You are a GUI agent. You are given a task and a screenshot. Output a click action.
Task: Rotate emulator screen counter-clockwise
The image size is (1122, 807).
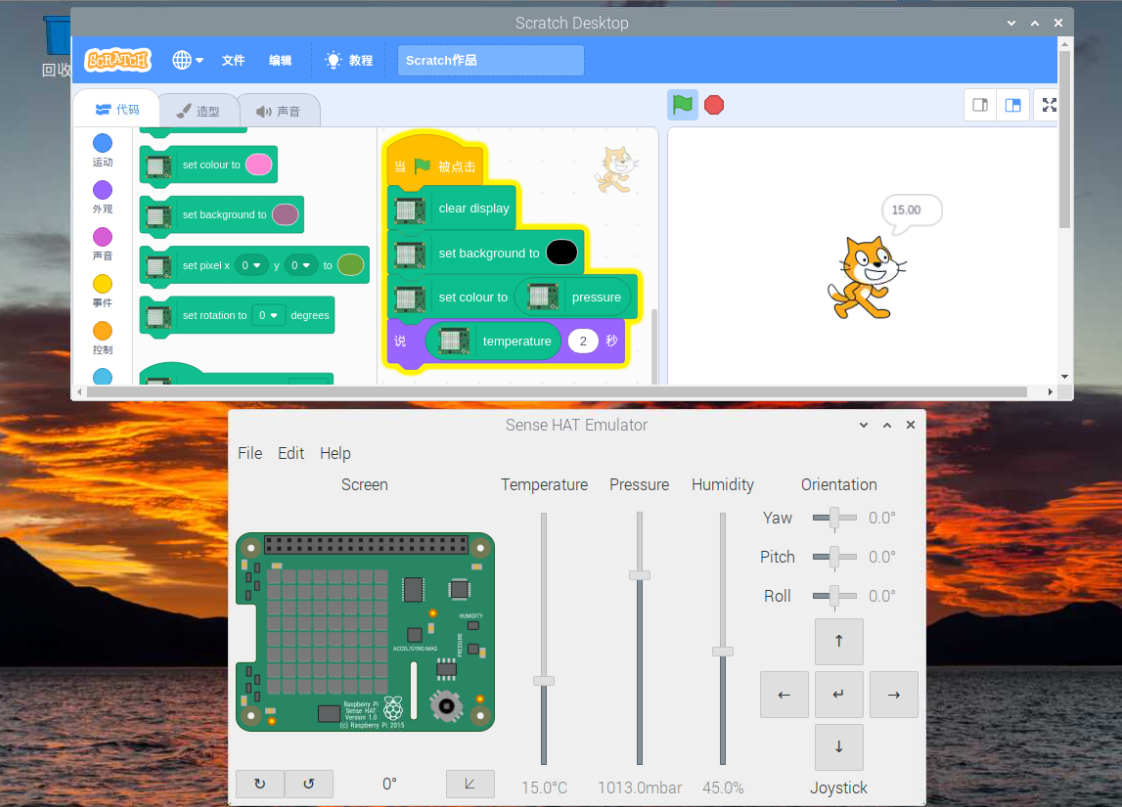[309, 784]
